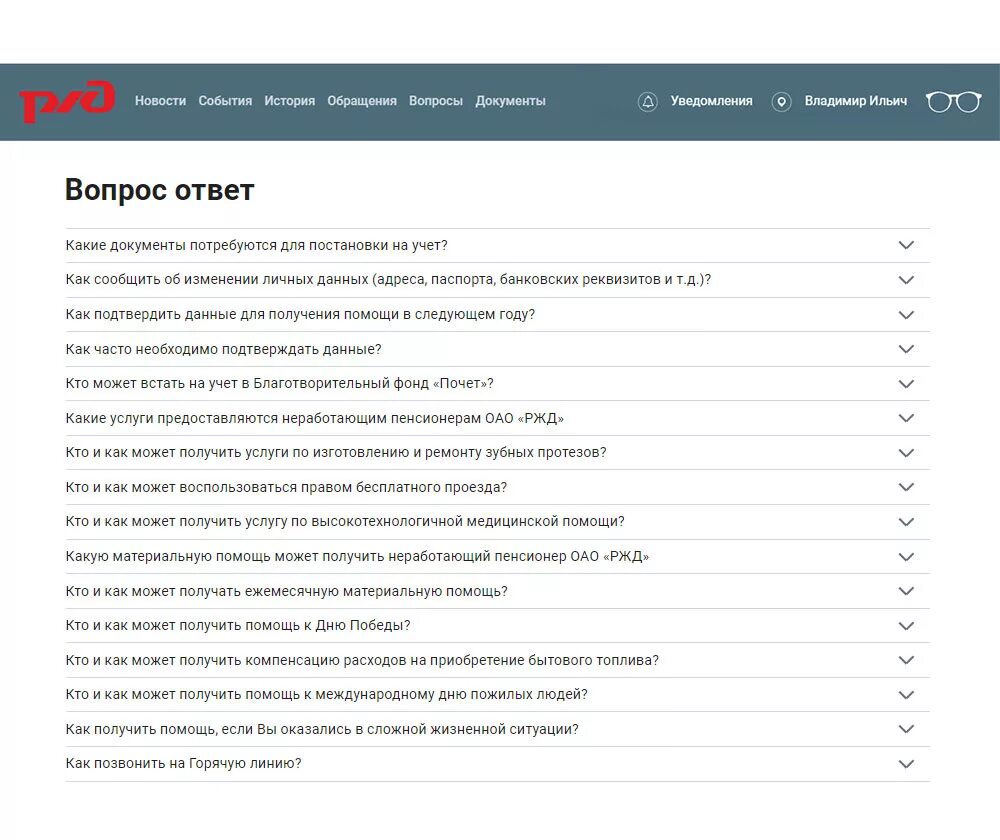Expand chevron for Victory Day help question
1000x840 pixels.
(x=906, y=626)
